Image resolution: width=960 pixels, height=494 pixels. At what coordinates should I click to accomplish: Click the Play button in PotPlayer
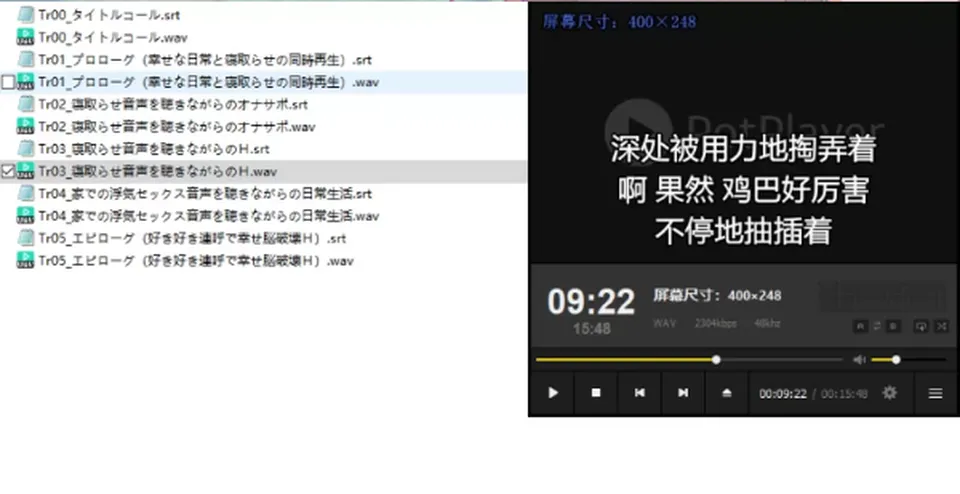click(x=552, y=393)
